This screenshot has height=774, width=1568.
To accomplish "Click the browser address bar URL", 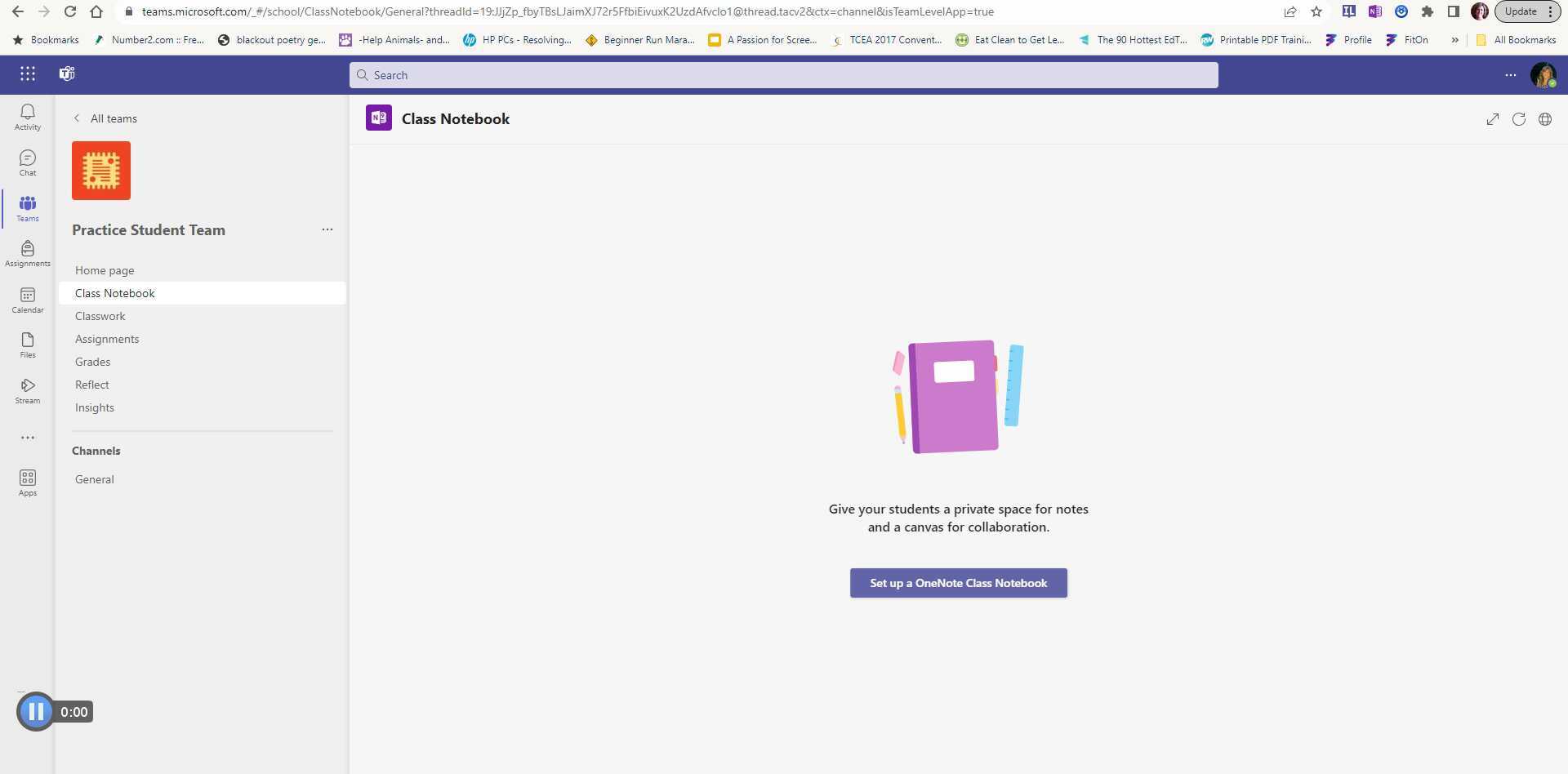I will pyautogui.click(x=568, y=11).
